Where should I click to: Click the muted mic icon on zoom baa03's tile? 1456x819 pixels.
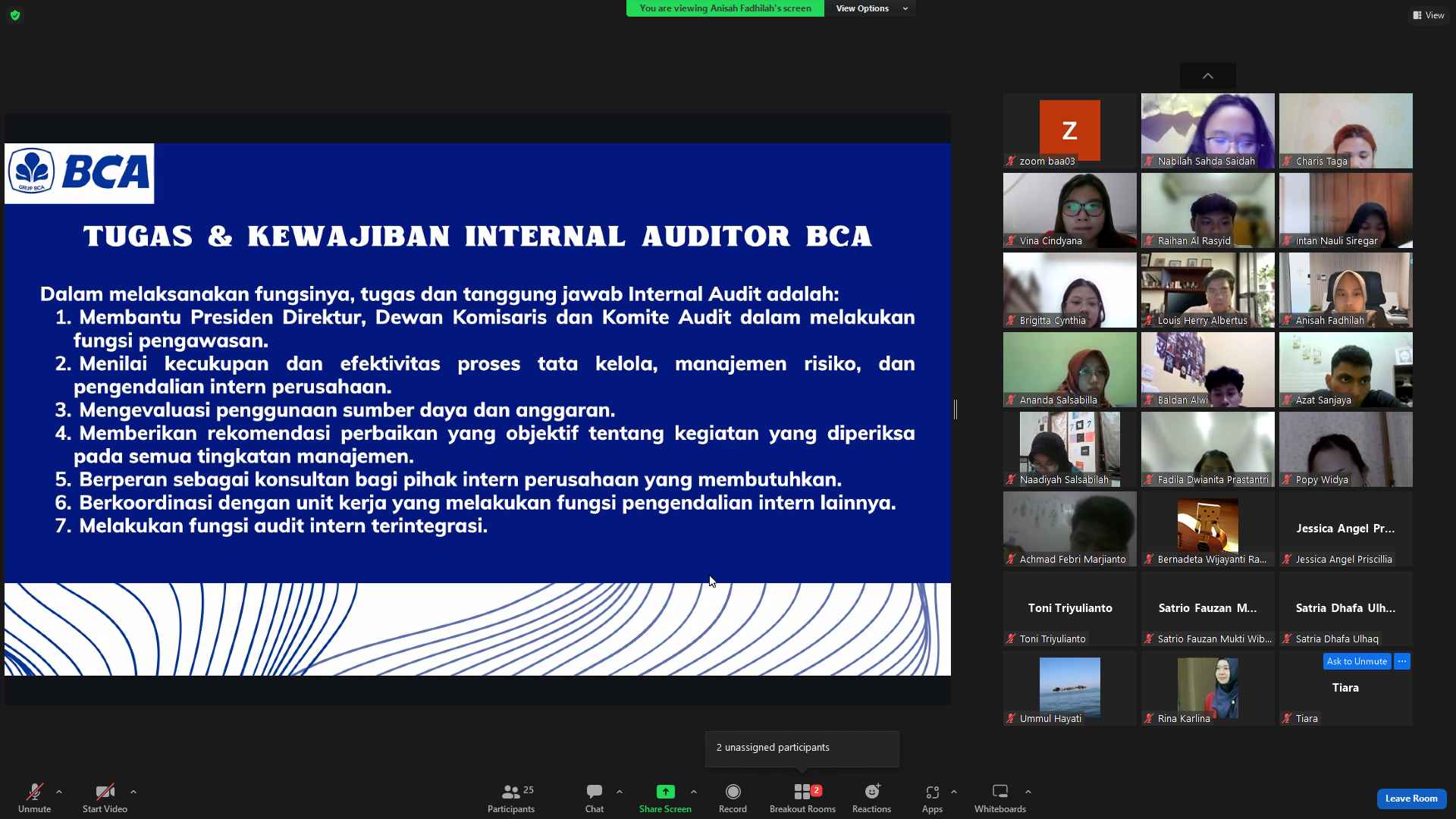(x=1011, y=161)
